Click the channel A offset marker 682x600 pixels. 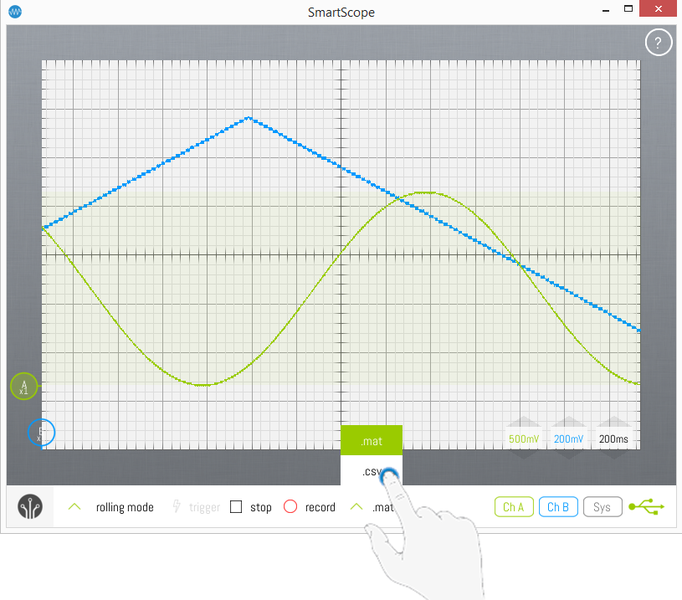point(24,386)
